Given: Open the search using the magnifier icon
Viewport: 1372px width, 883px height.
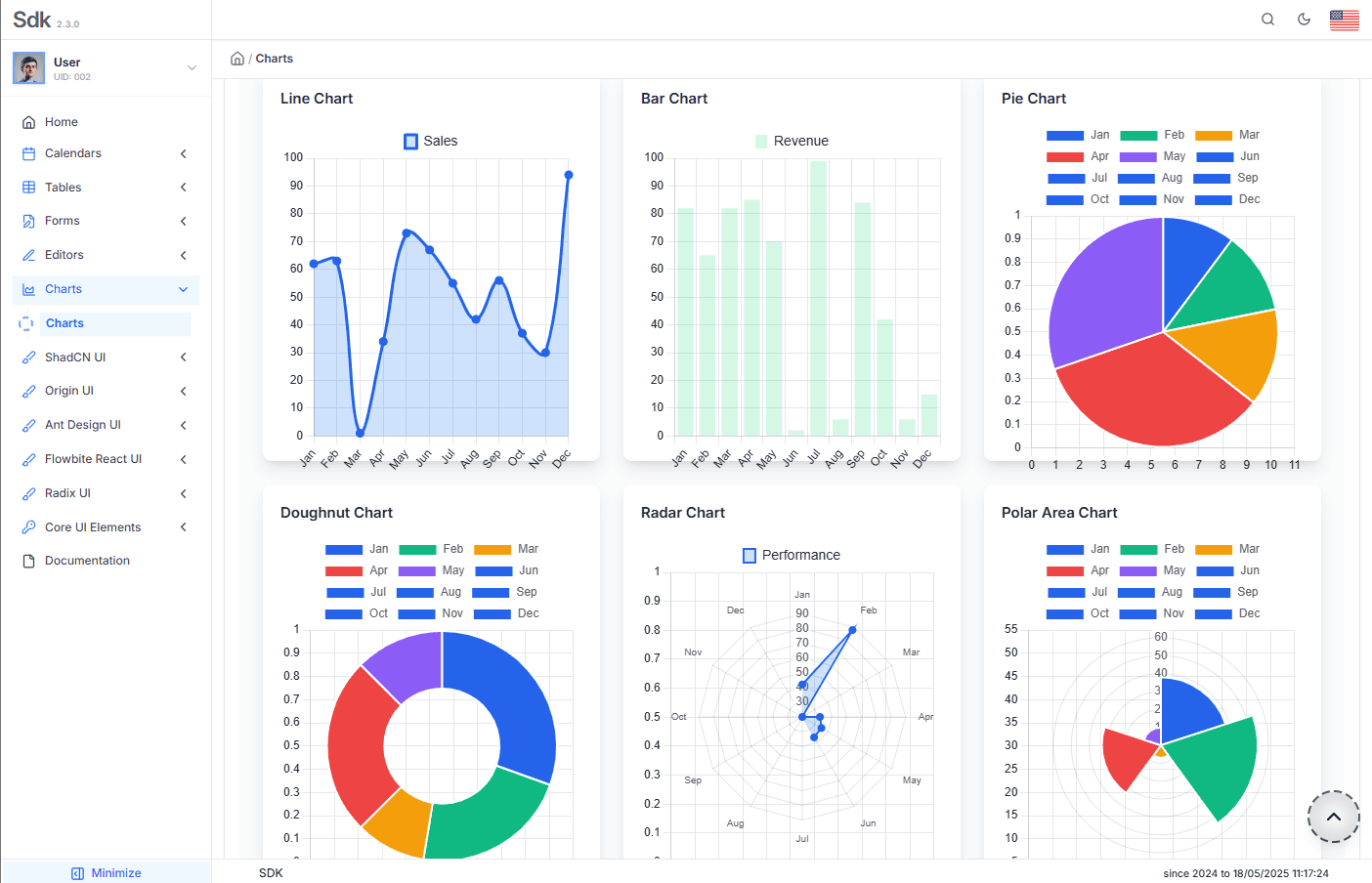Looking at the screenshot, I should coord(1267,19).
